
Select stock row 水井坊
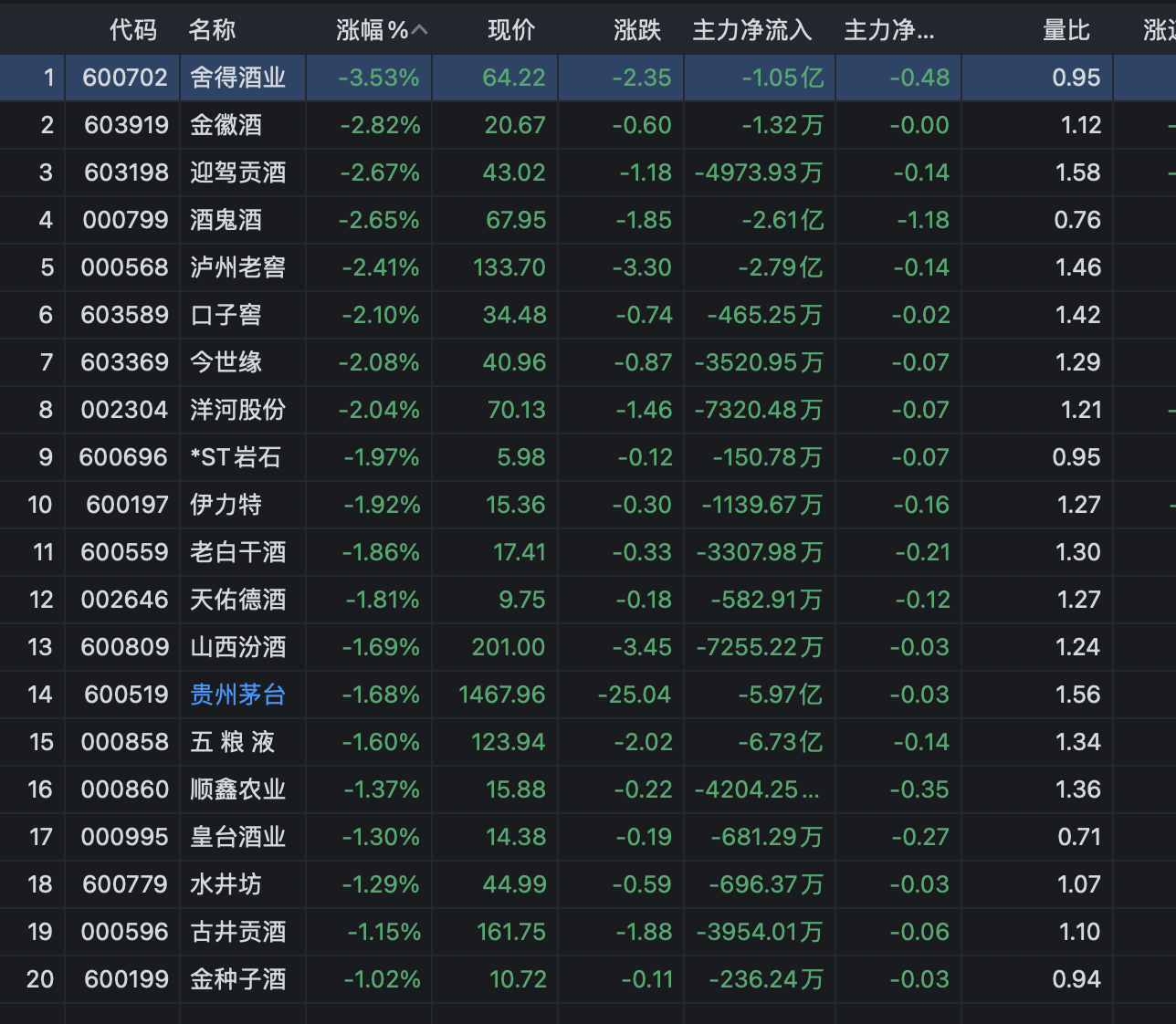pyautogui.click(x=588, y=884)
